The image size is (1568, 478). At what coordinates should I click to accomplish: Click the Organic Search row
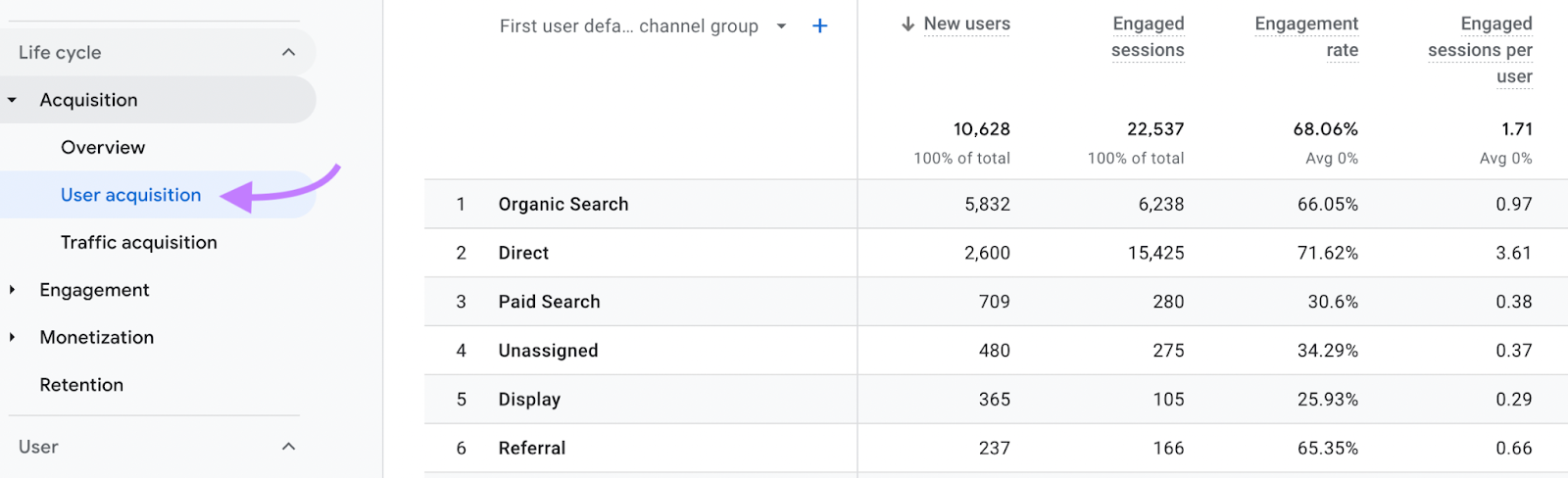point(563,205)
